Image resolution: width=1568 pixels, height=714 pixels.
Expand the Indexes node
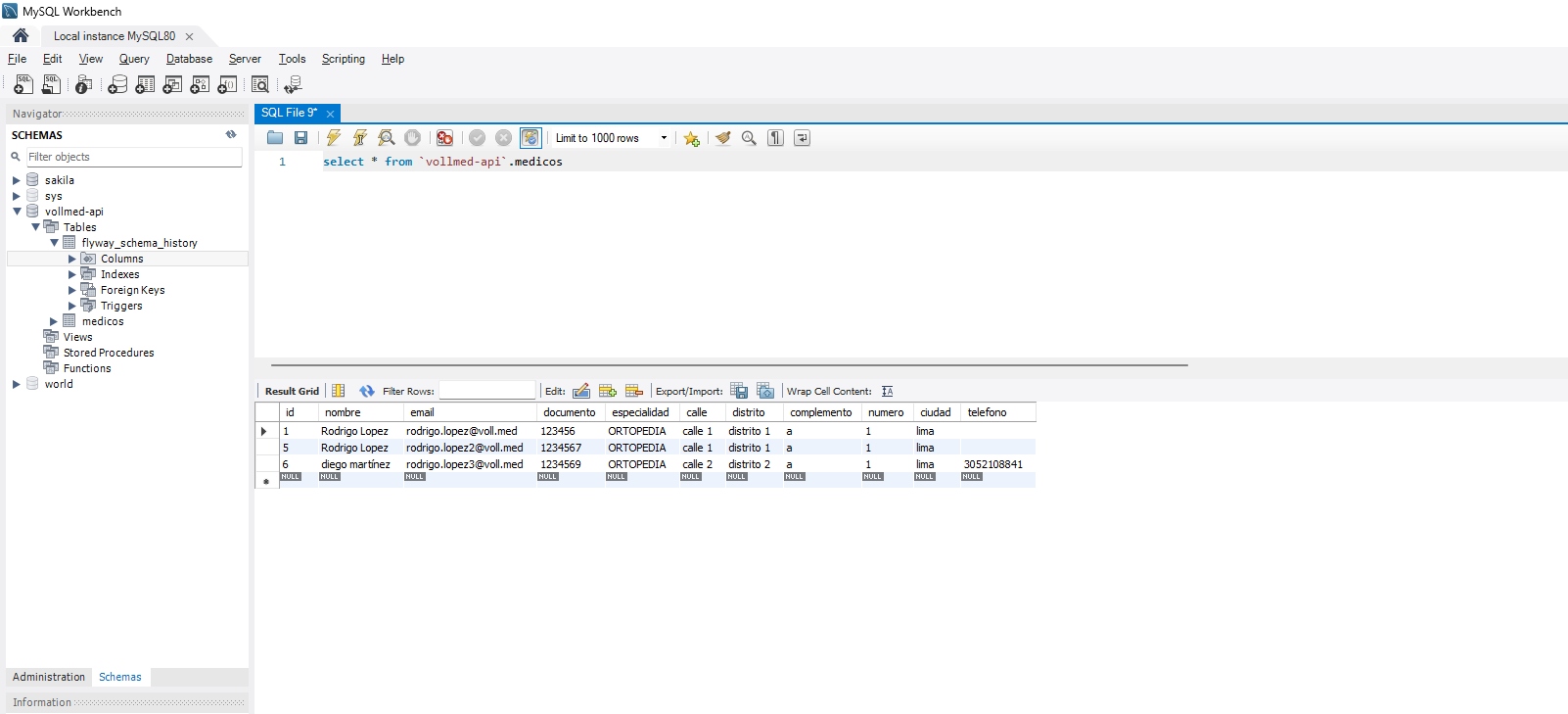[x=71, y=274]
